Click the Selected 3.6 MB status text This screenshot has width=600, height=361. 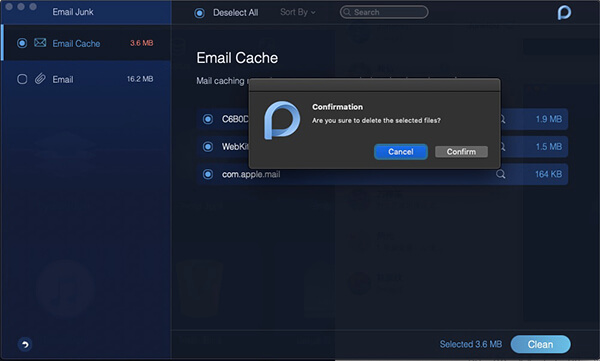tap(470, 344)
